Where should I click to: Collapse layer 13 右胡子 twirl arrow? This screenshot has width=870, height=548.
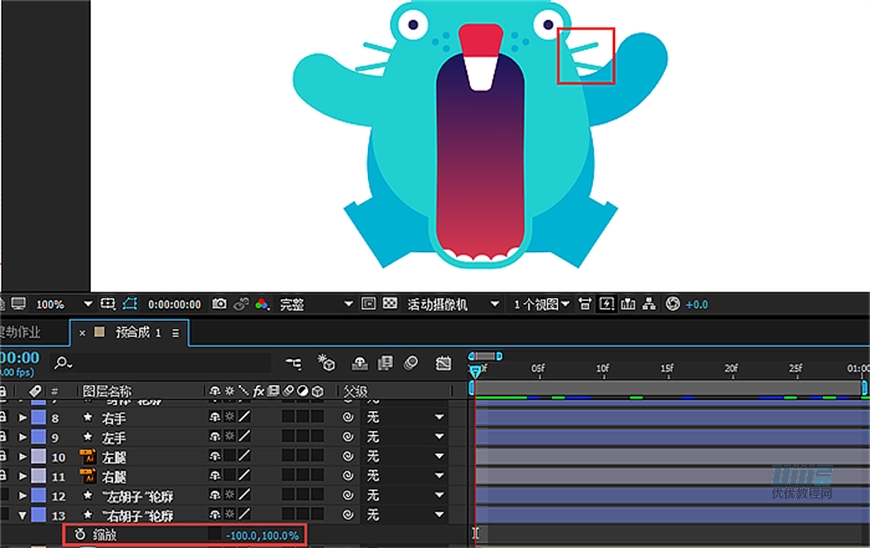pos(23,516)
